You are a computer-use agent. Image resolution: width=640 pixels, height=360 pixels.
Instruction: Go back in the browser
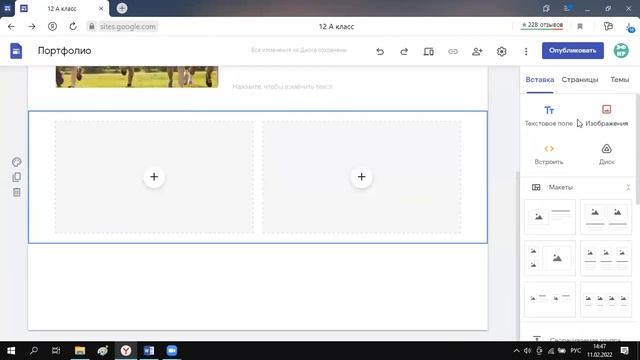click(11, 27)
